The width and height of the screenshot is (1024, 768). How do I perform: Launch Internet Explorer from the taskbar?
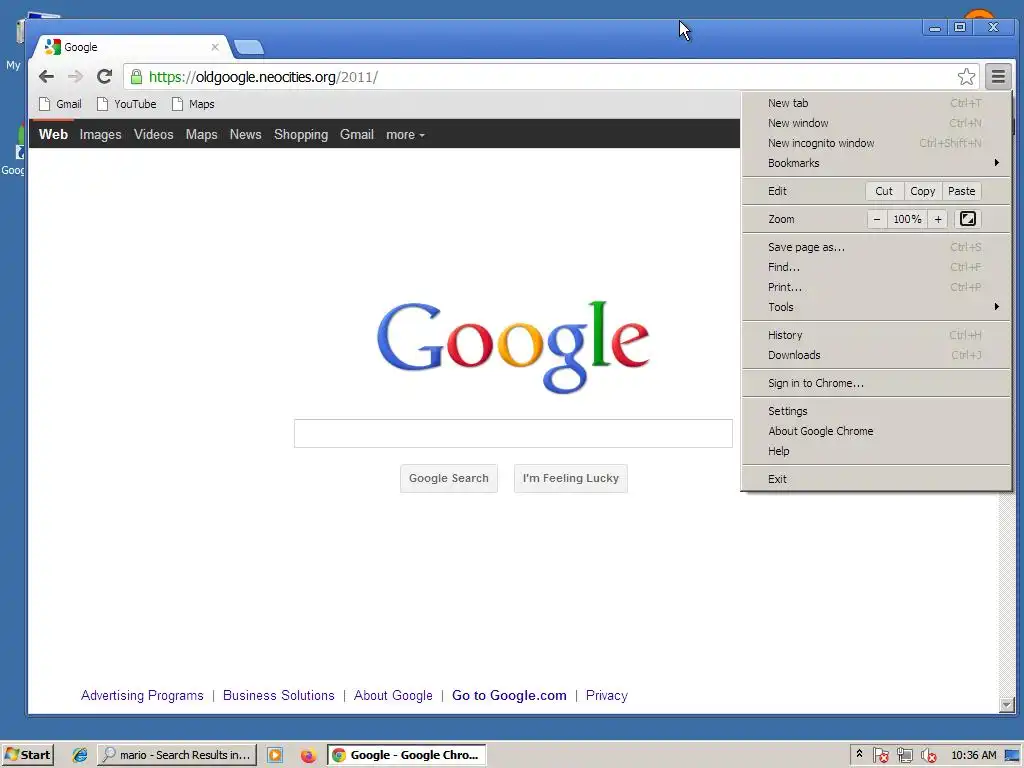(80, 755)
